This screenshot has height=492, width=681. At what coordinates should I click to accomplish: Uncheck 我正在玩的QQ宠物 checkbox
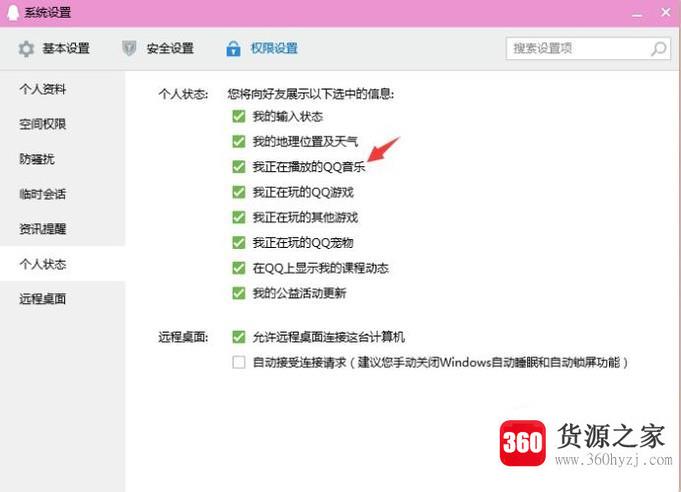click(239, 242)
